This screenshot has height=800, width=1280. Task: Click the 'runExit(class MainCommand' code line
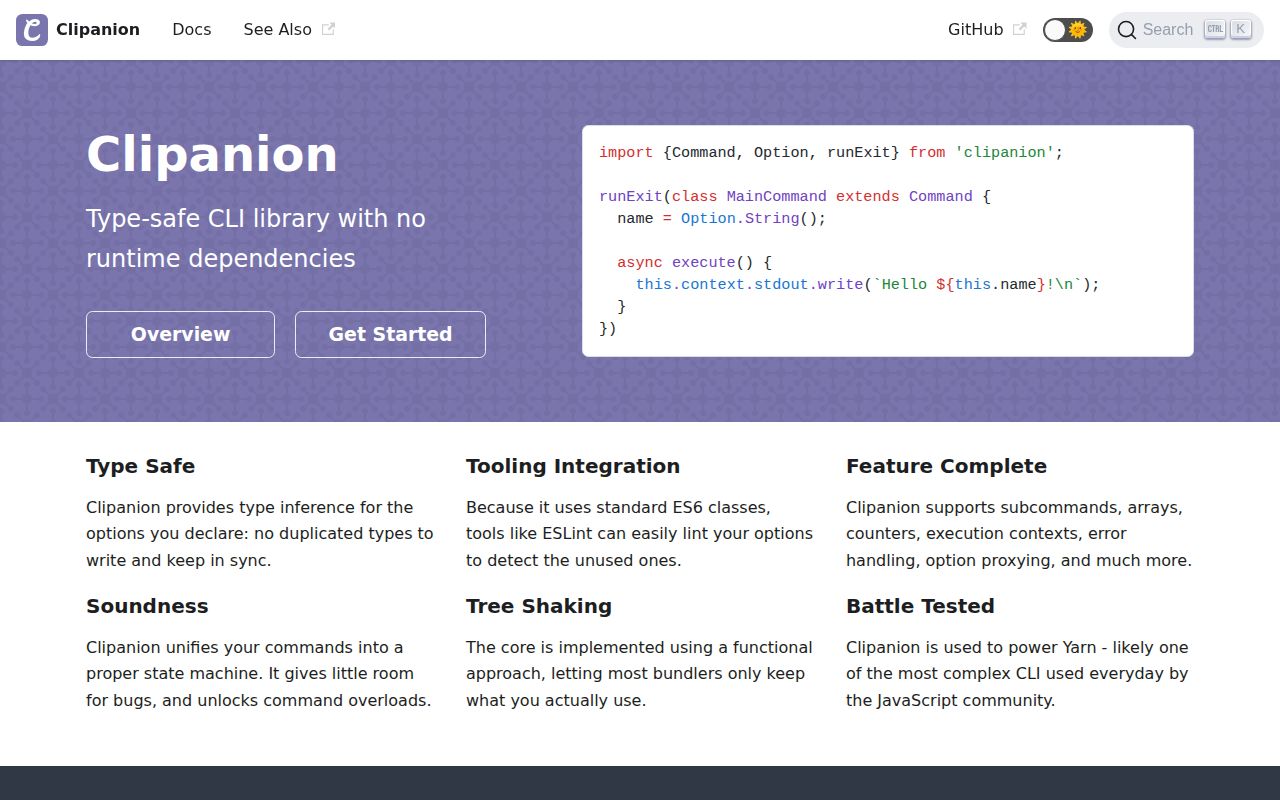[x=795, y=196]
